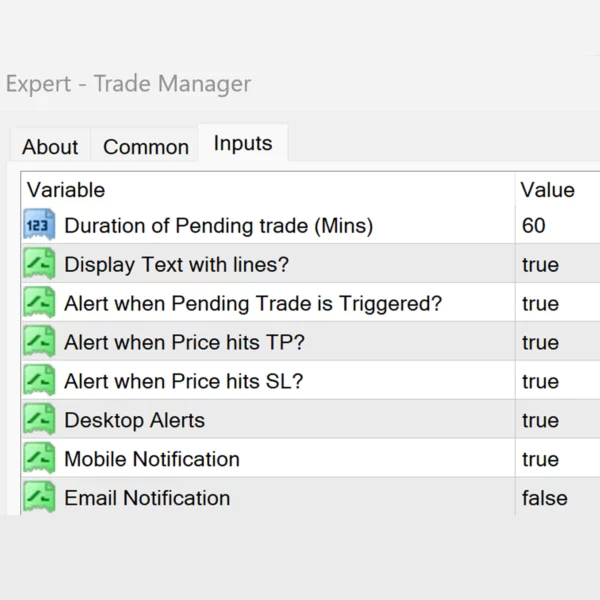The width and height of the screenshot is (600, 600).
Task: Open the Common tab
Action: click(146, 147)
